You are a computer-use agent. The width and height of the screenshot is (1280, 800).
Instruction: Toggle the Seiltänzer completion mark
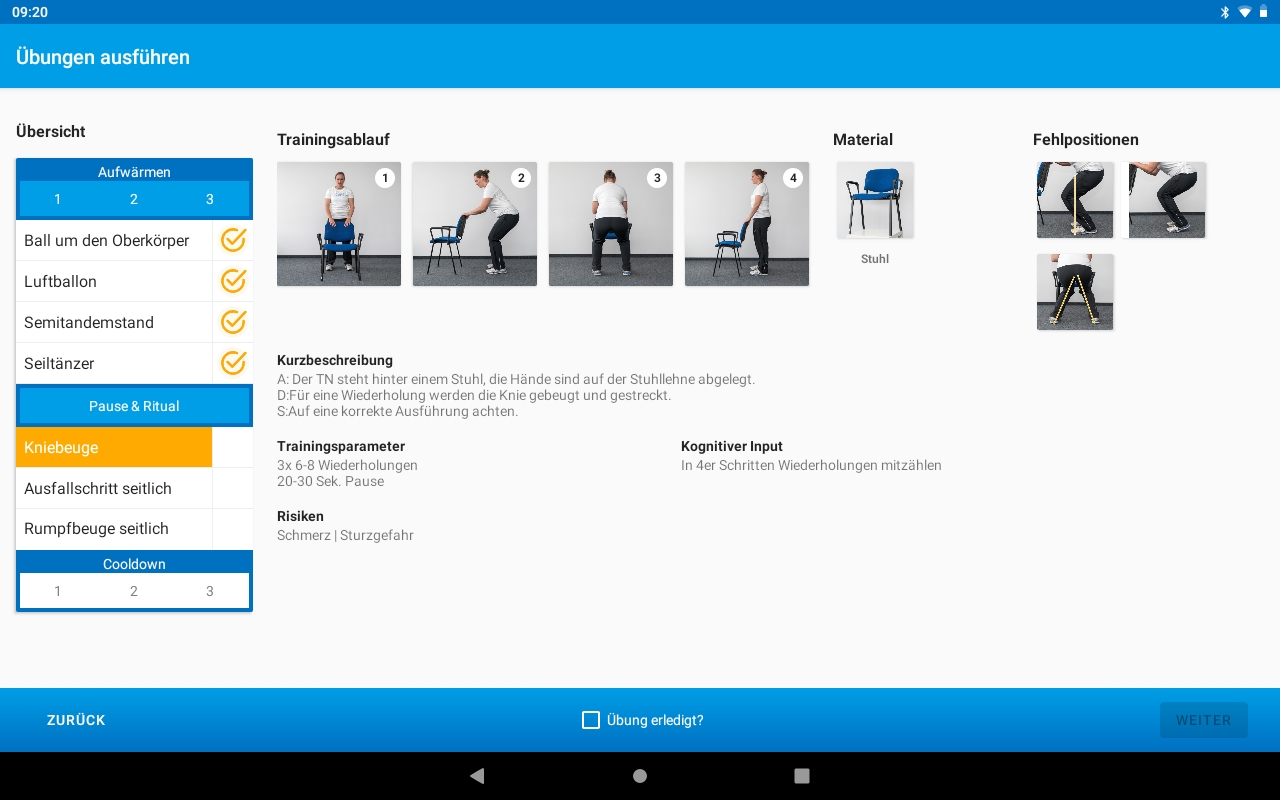pyautogui.click(x=233, y=363)
